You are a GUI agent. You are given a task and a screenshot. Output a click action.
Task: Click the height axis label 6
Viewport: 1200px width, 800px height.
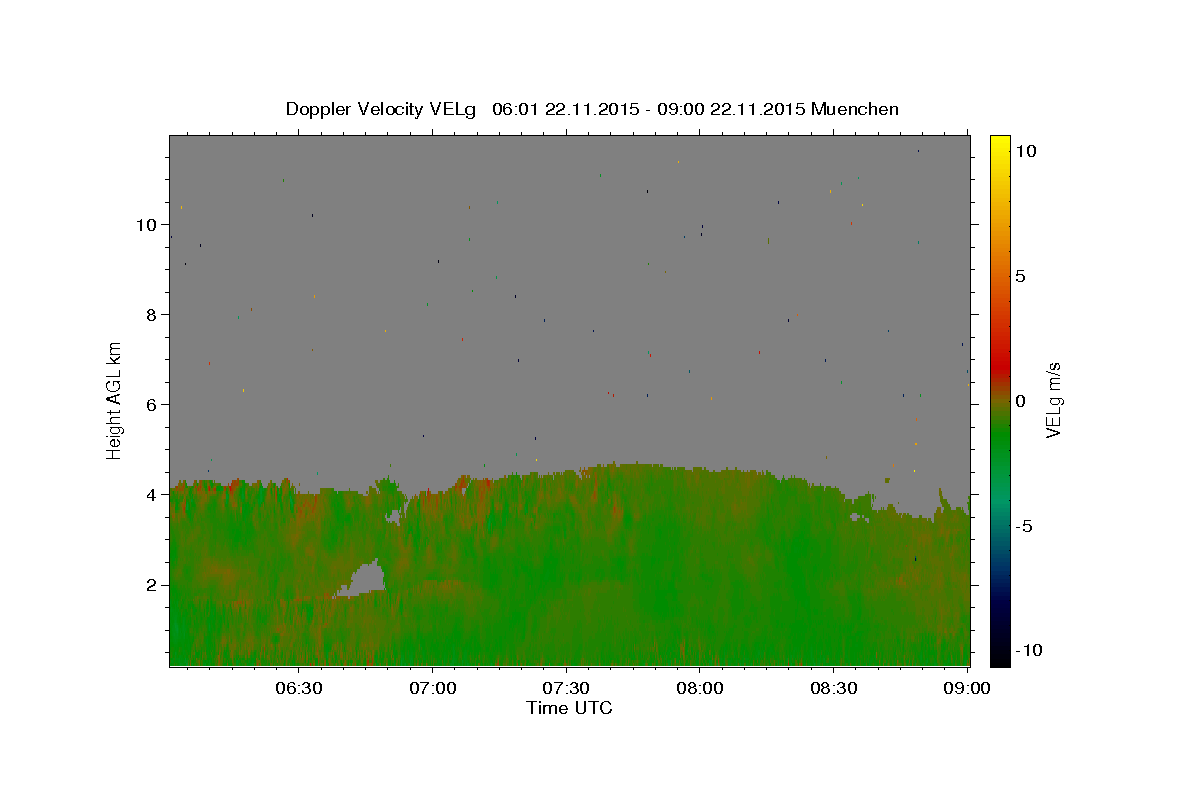pyautogui.click(x=153, y=404)
